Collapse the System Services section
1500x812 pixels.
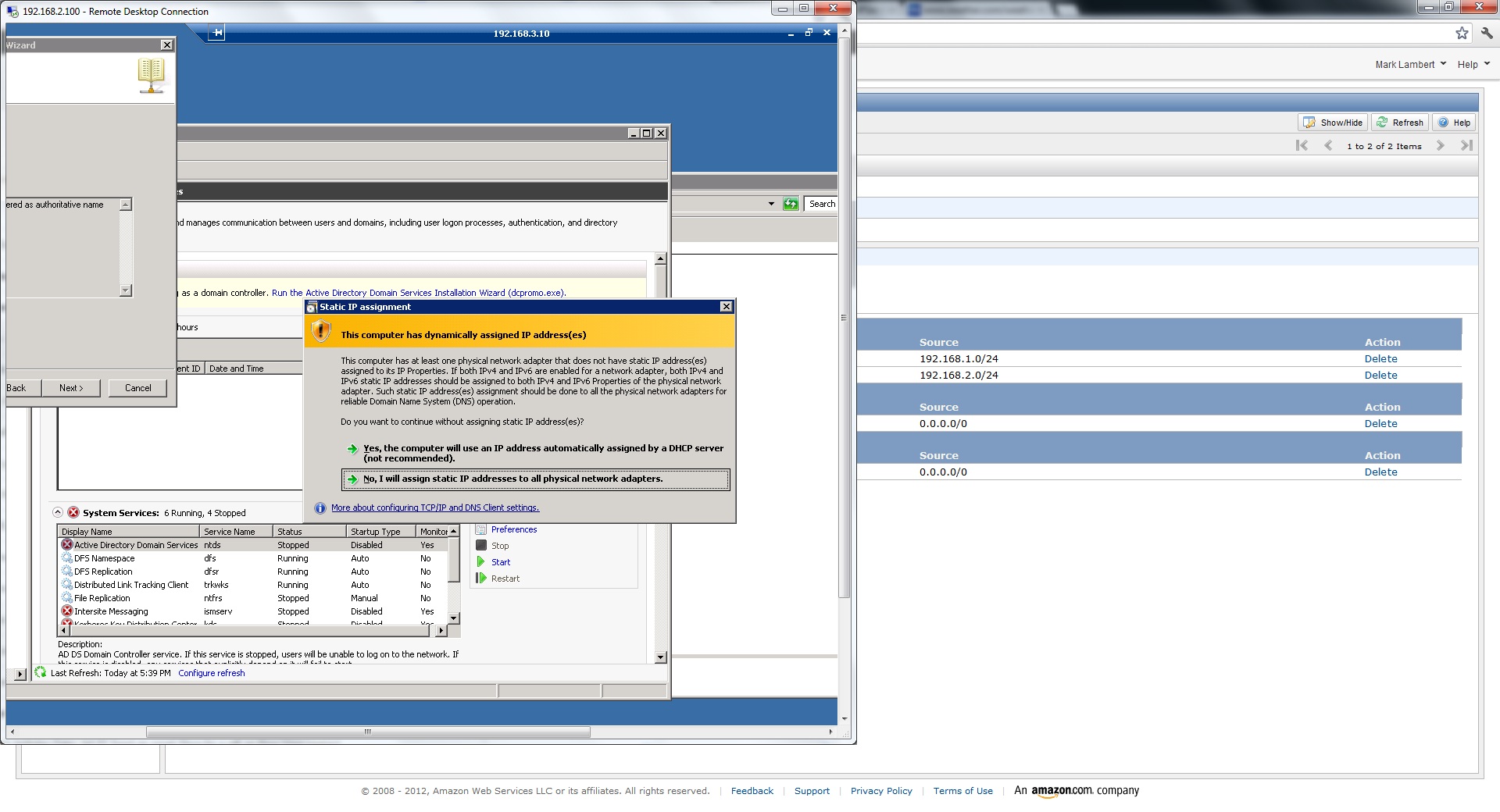[x=58, y=513]
